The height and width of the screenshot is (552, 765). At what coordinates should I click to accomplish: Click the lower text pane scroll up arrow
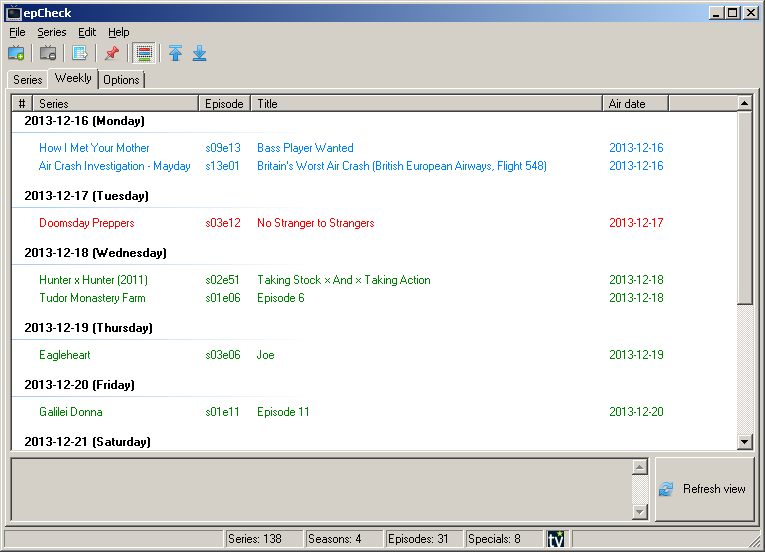coord(640,467)
